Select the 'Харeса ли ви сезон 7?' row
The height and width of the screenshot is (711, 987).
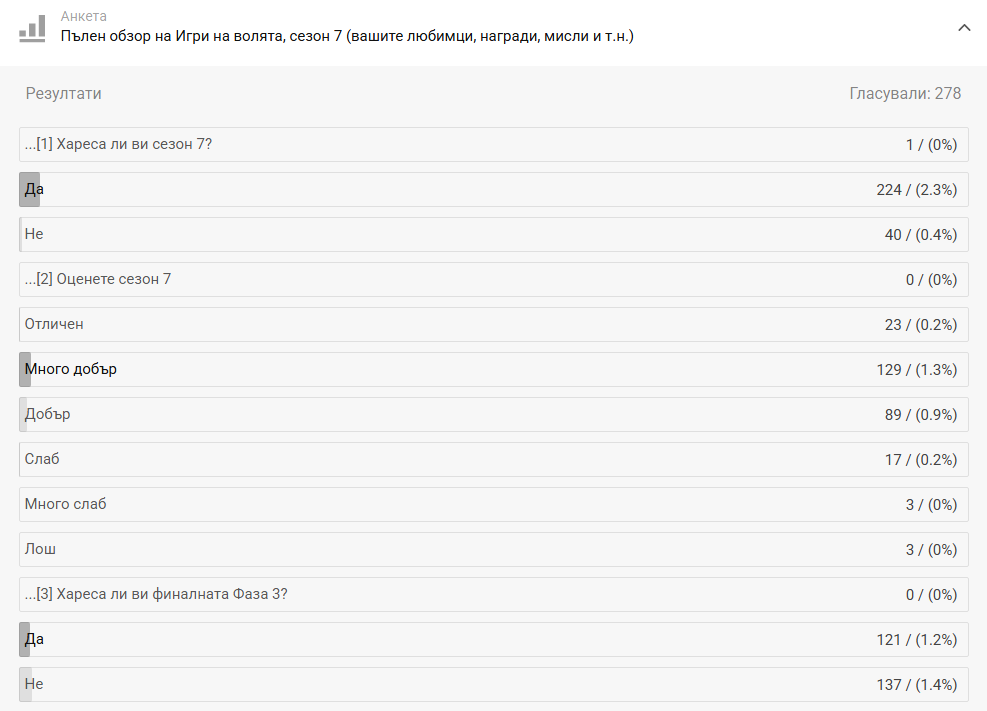click(493, 145)
